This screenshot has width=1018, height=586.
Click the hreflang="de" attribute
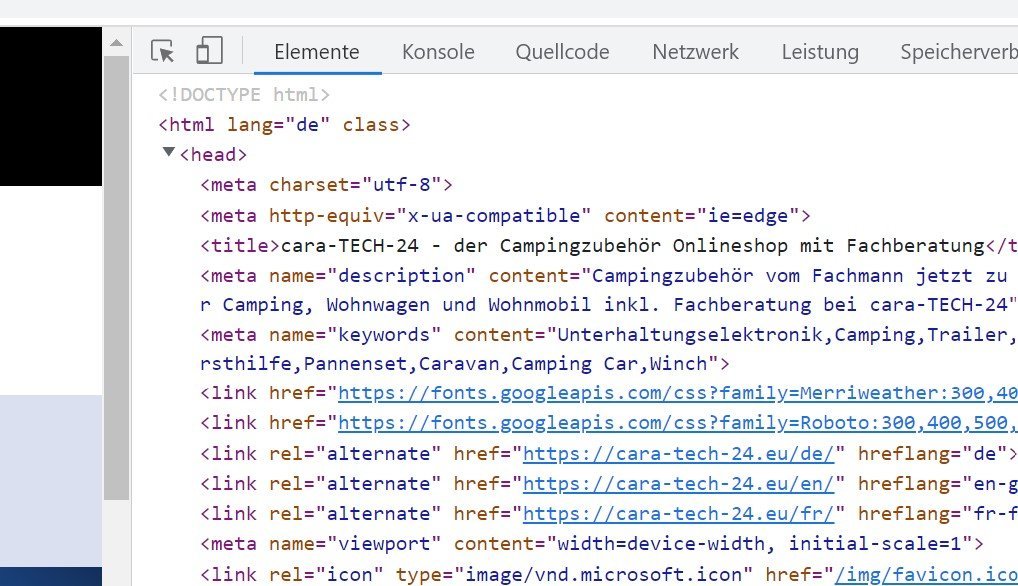(932, 454)
